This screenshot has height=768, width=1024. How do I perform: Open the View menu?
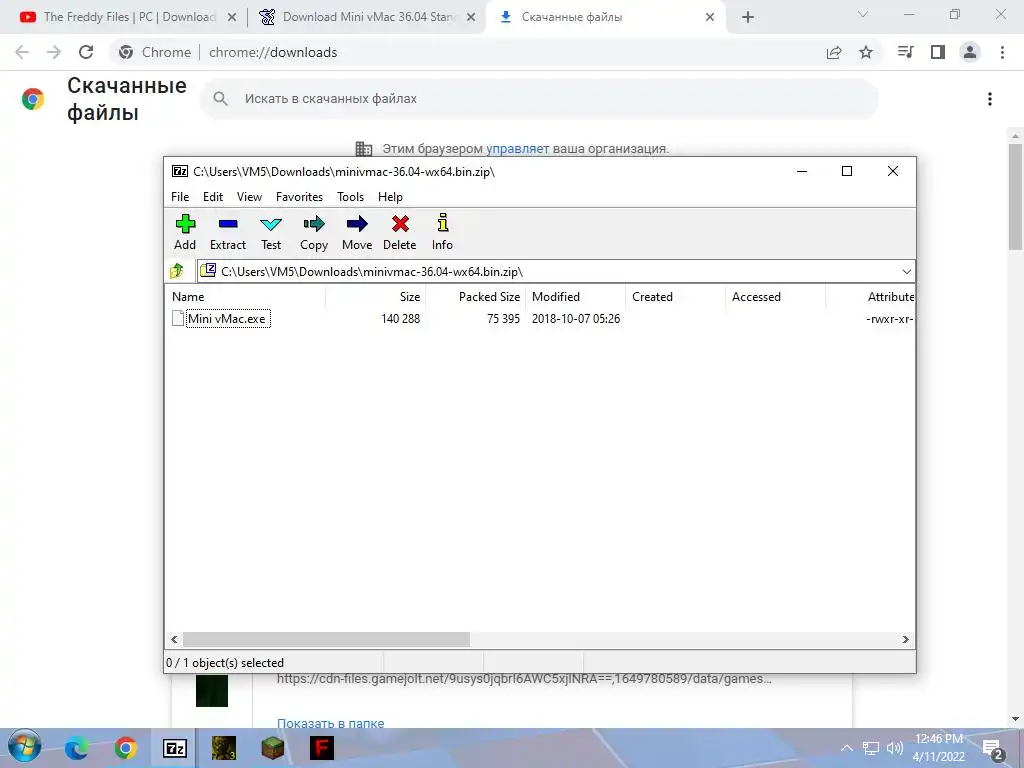[x=249, y=197]
